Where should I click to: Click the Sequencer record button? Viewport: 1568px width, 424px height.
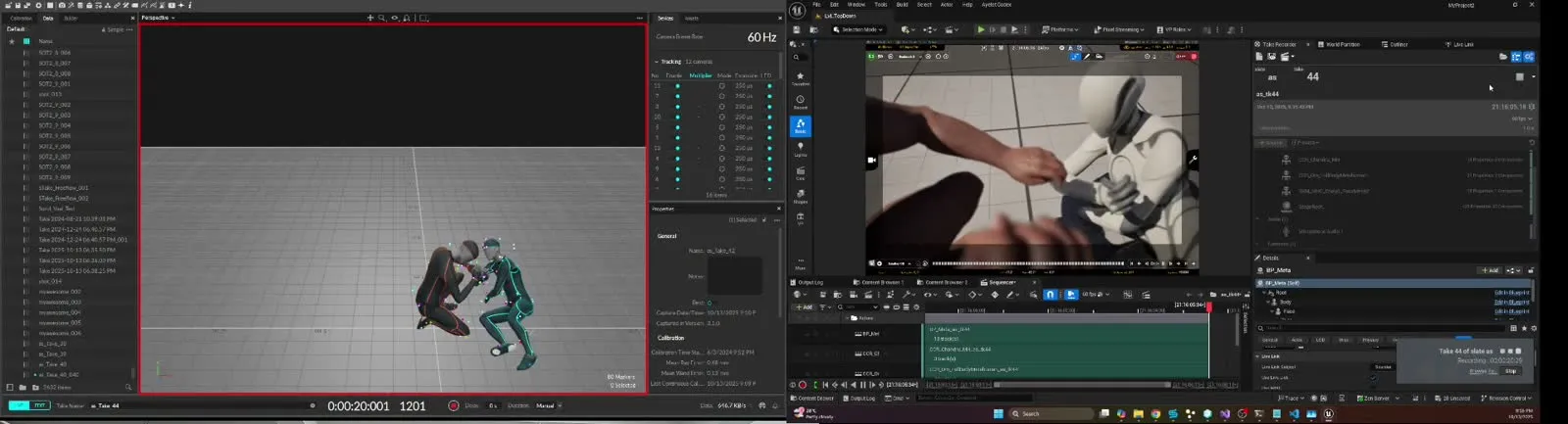coord(803,385)
